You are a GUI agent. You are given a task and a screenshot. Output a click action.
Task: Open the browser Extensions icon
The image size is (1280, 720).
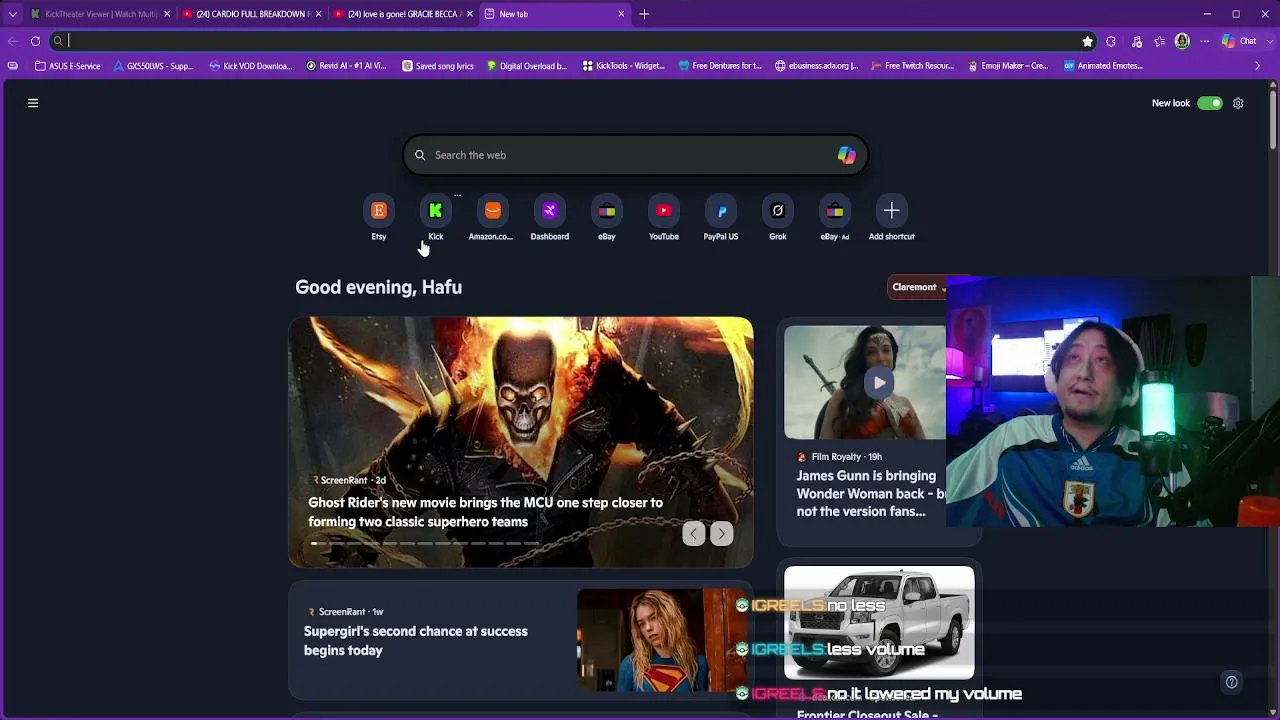click(1111, 41)
